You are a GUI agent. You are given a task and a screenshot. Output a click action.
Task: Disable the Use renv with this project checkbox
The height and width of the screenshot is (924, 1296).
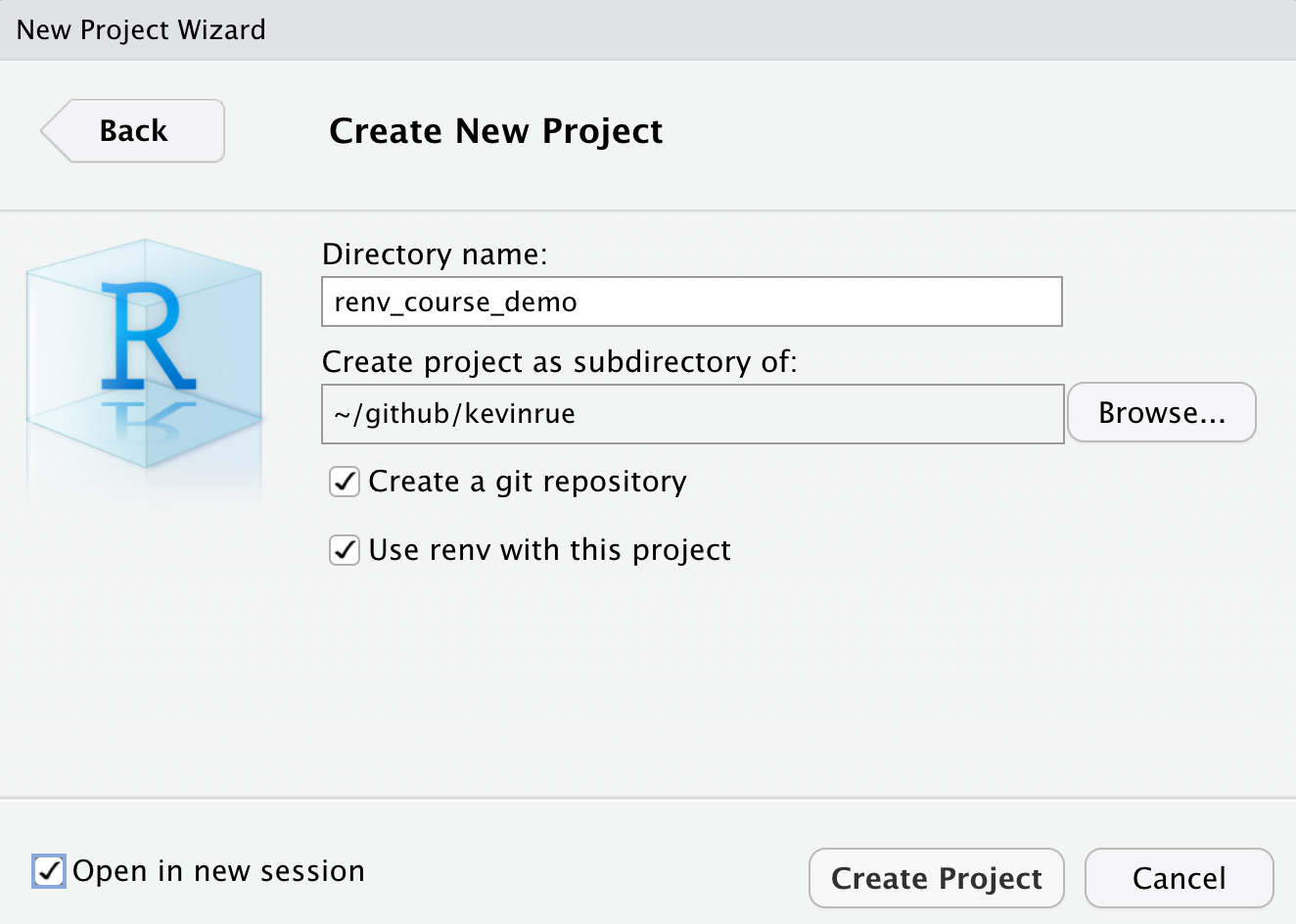(345, 550)
